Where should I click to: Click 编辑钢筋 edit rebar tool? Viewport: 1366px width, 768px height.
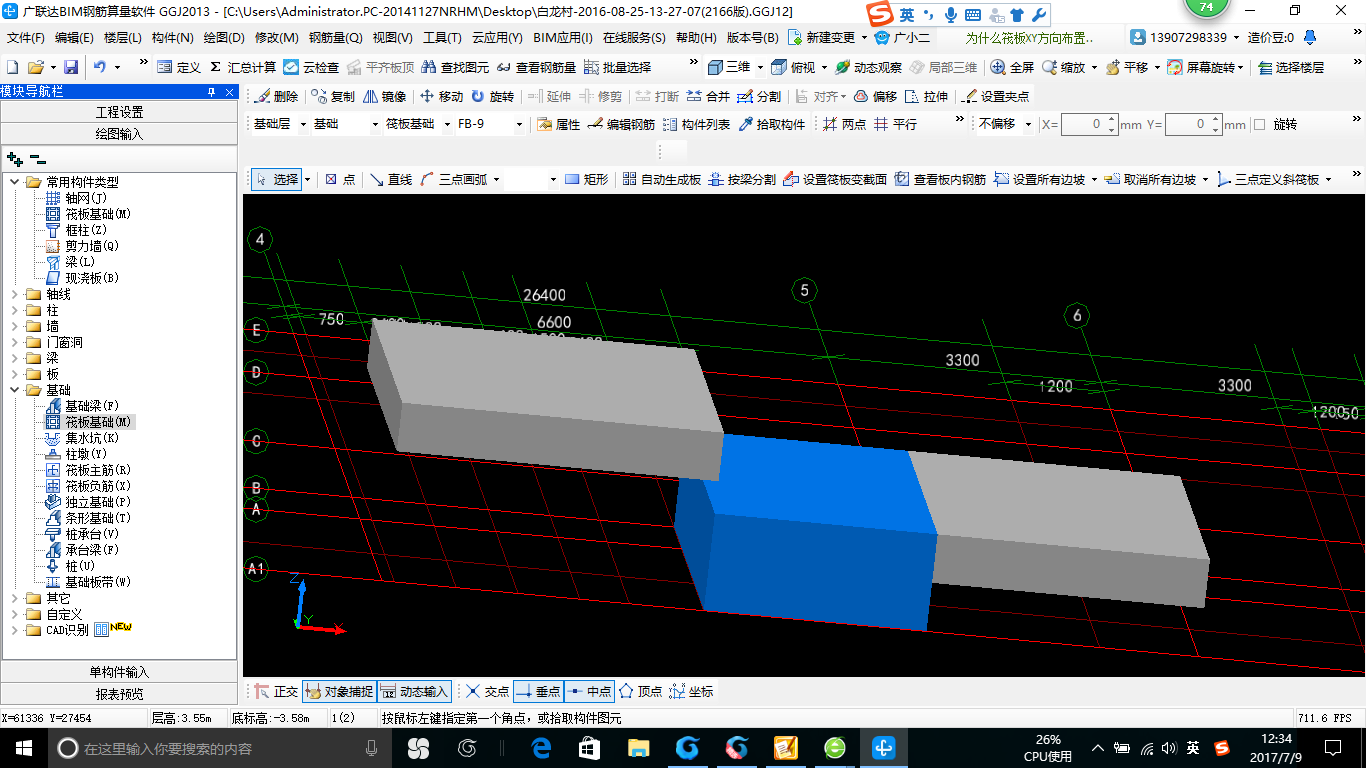621,125
